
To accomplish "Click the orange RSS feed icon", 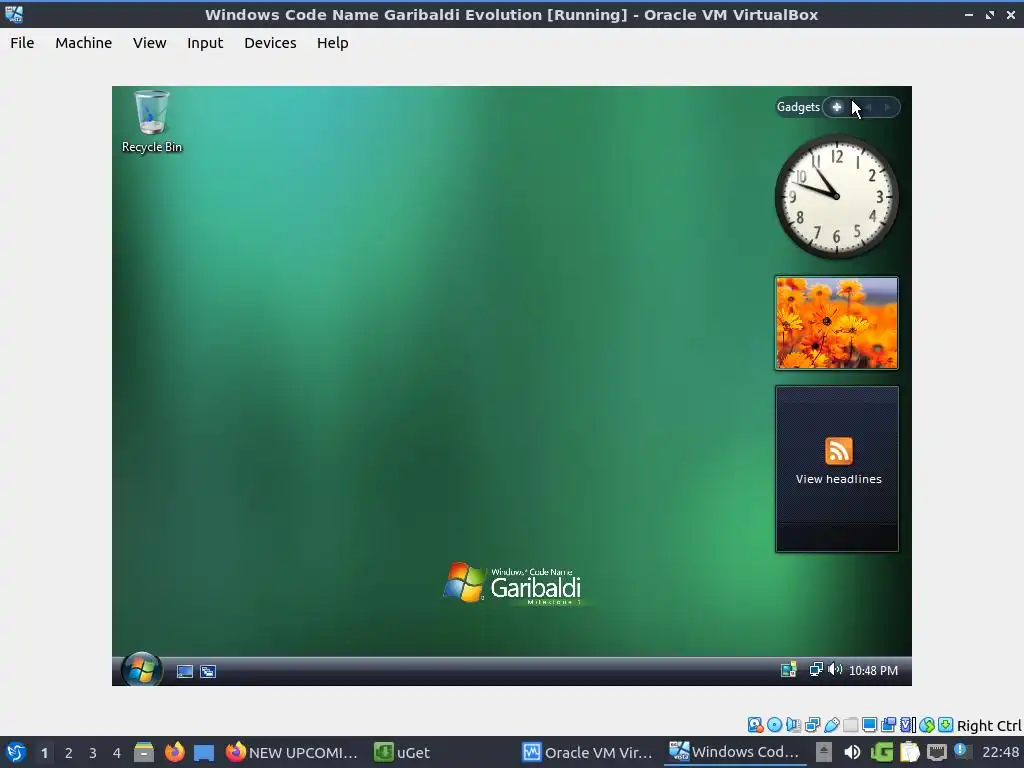I will (839, 451).
